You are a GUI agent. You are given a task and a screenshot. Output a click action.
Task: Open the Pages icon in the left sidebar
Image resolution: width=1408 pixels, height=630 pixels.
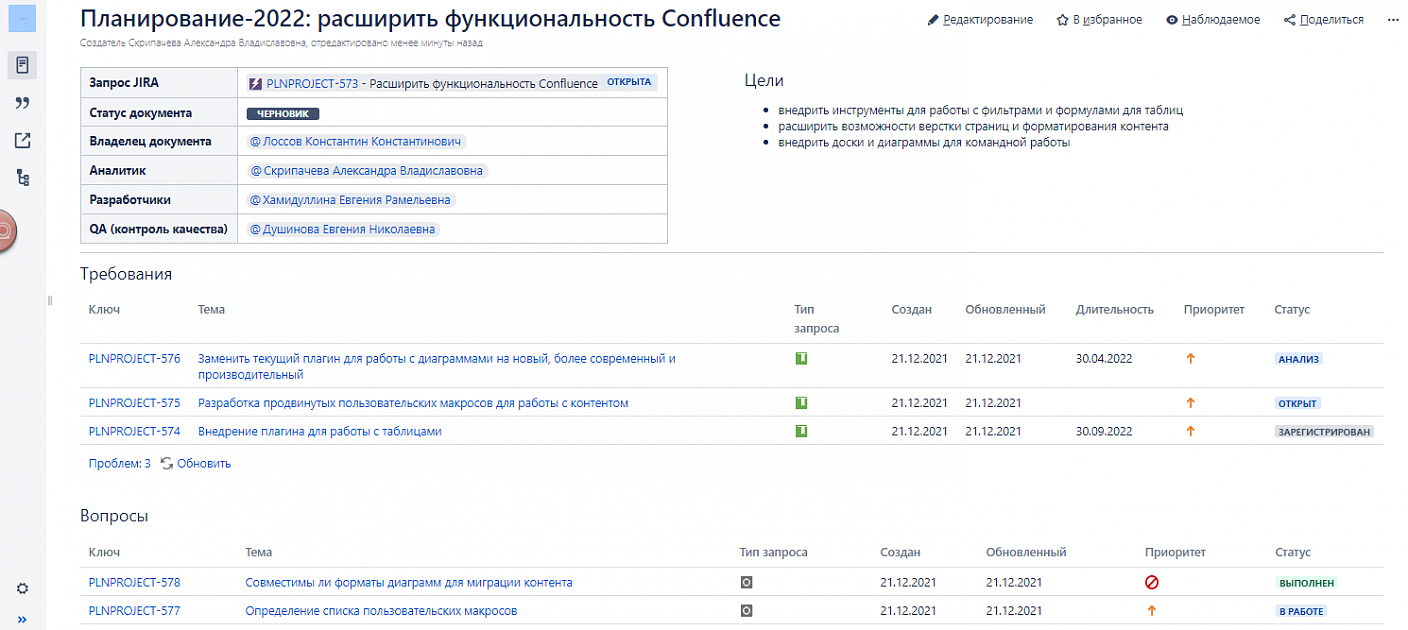tap(22, 66)
